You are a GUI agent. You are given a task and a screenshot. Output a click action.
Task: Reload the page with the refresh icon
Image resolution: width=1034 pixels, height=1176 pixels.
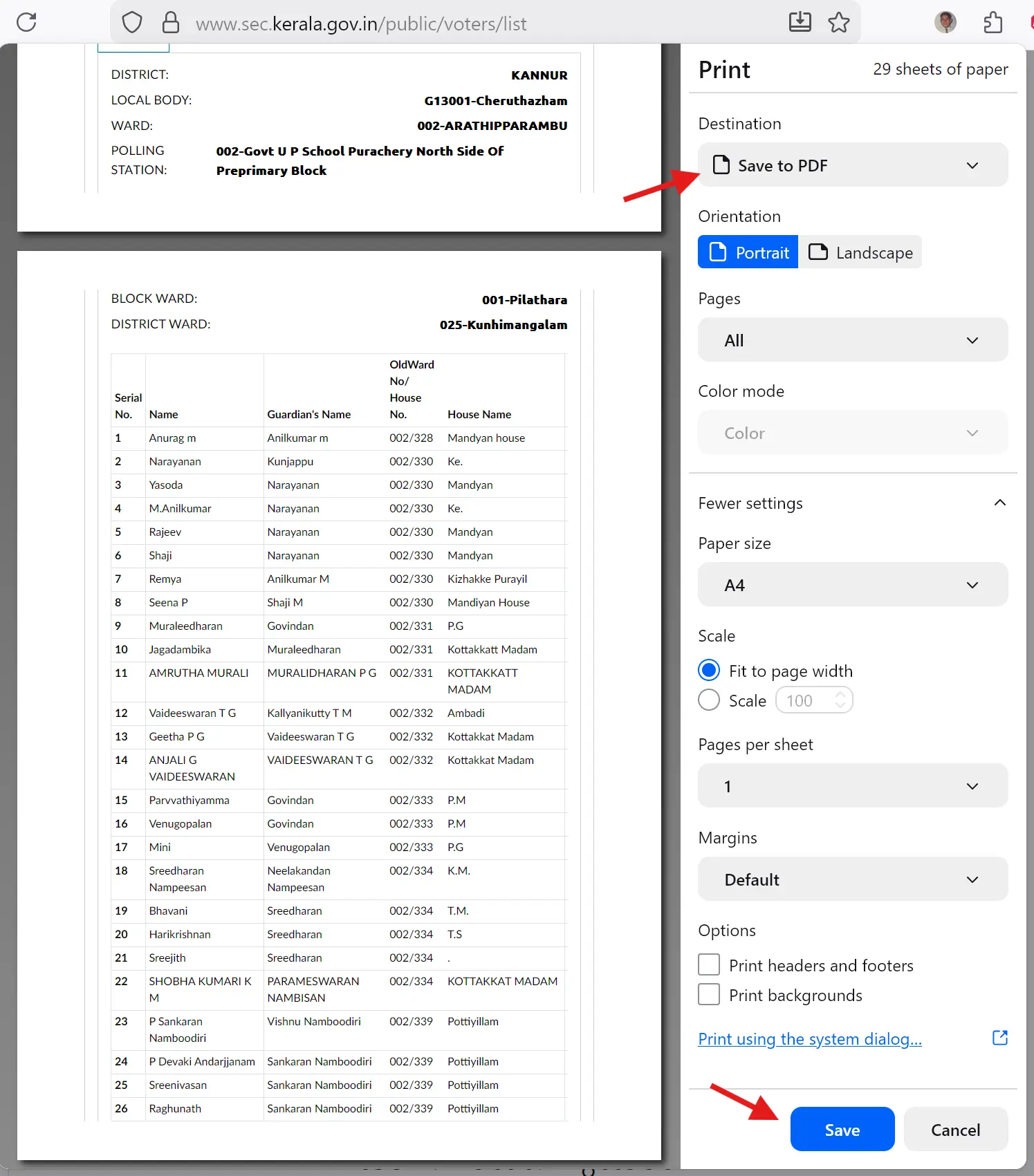[26, 23]
